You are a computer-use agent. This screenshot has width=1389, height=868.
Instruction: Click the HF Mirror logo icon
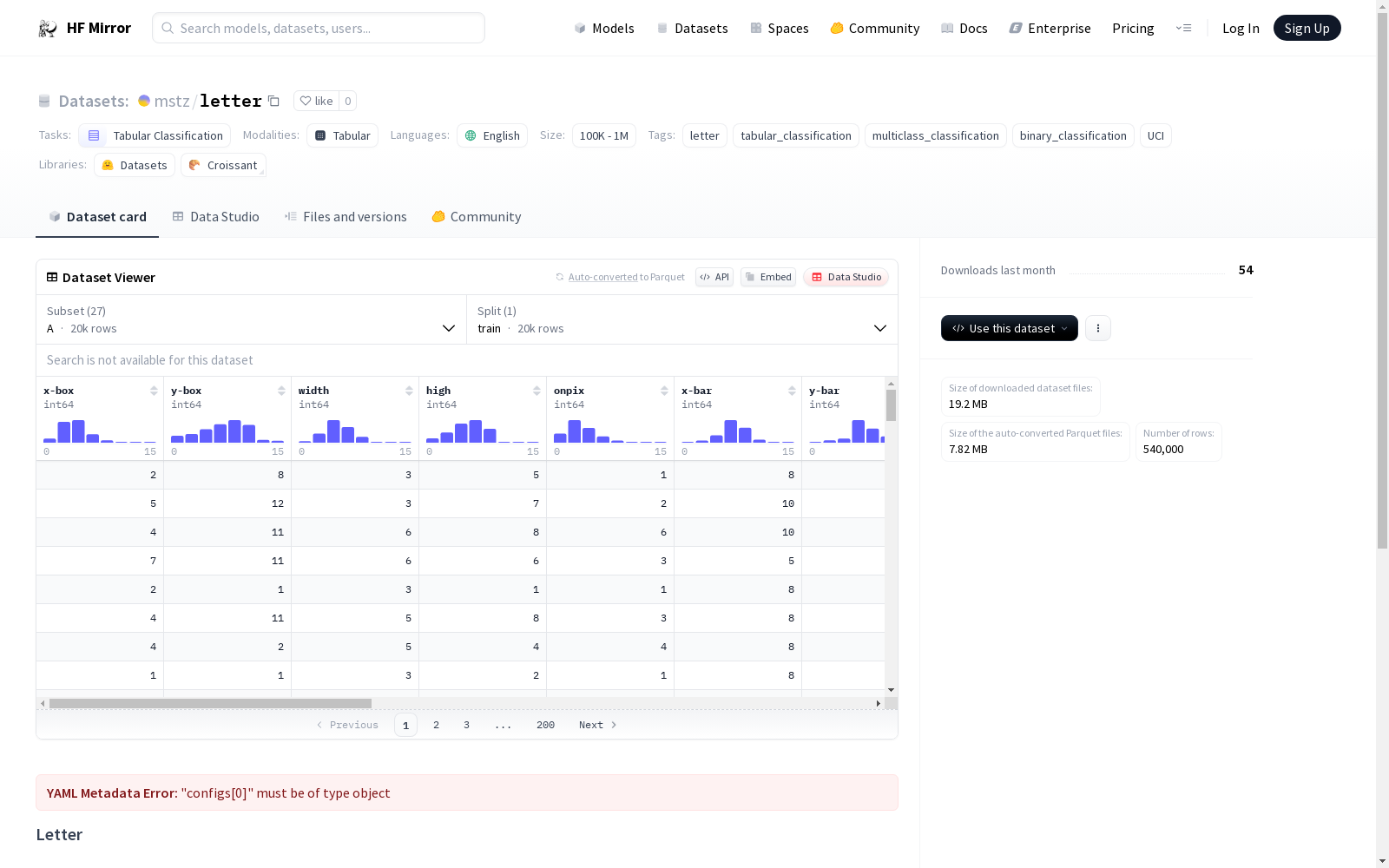click(48, 29)
